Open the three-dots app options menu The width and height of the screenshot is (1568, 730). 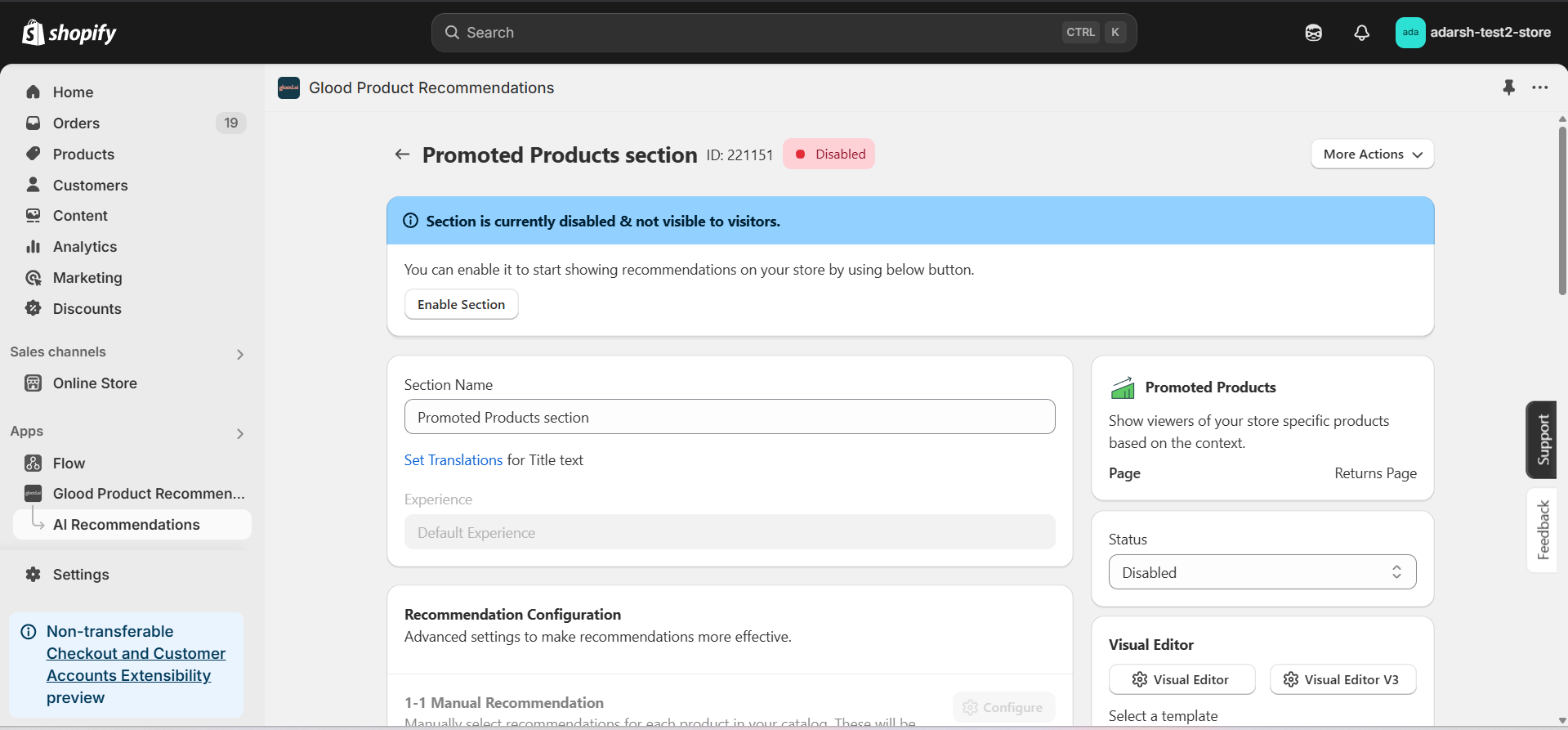[1539, 87]
